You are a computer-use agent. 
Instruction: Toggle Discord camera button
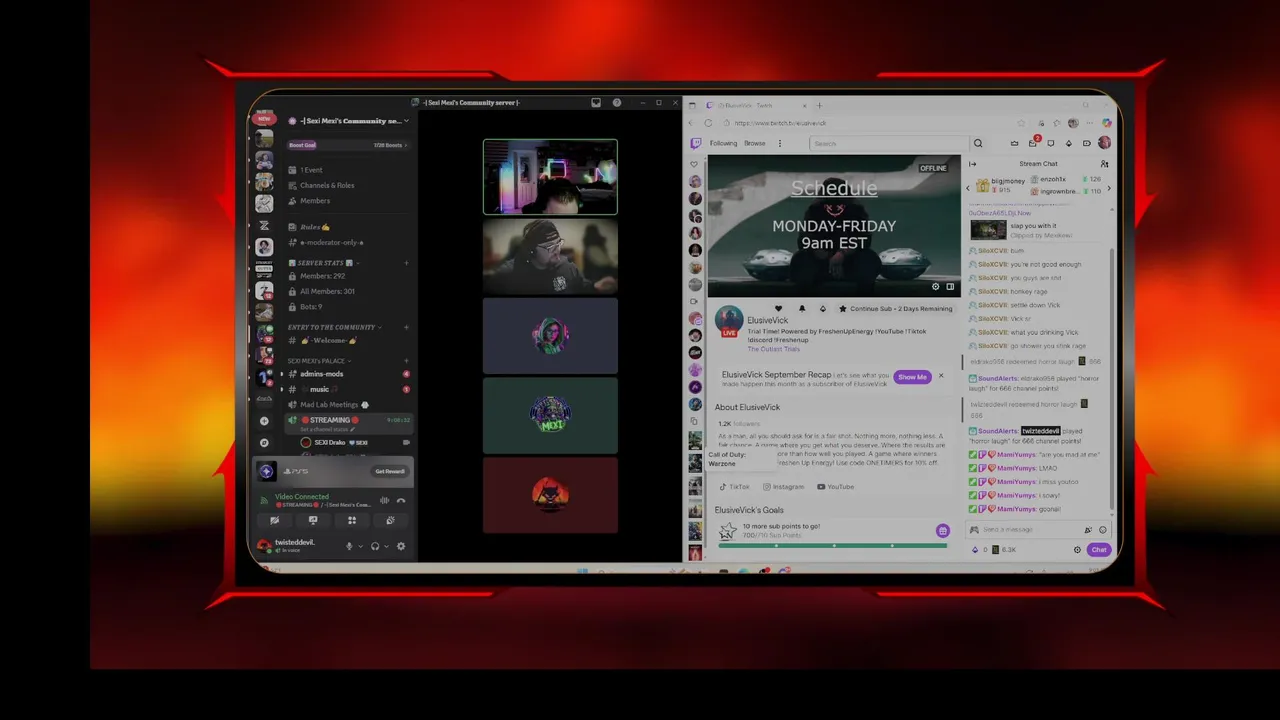[274, 520]
